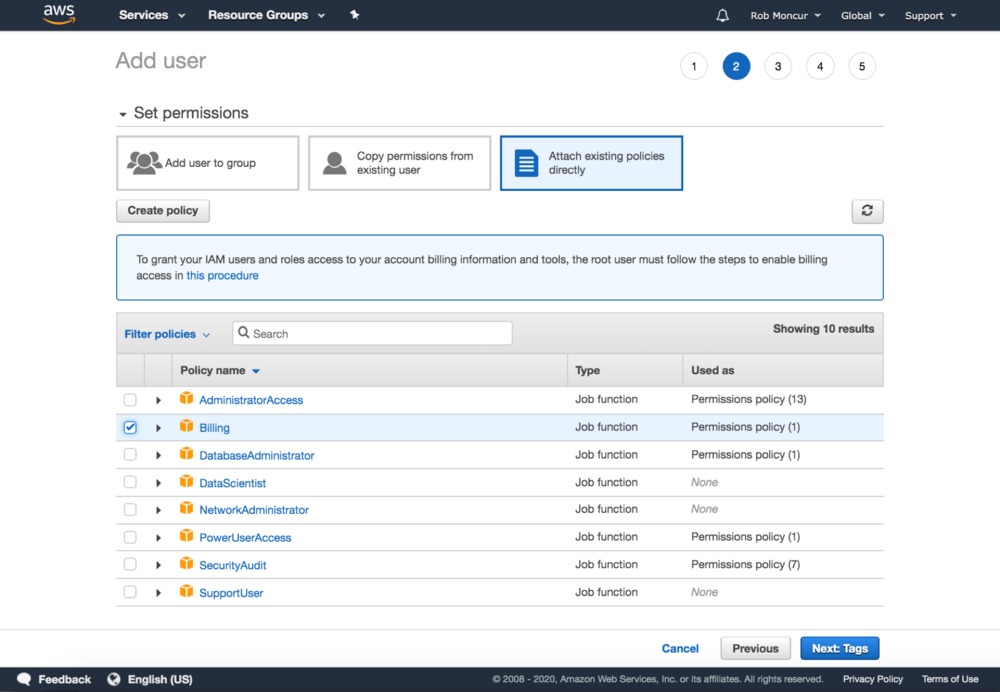This screenshot has width=1000, height=692.
Task: Go to step 3 in wizard
Action: point(777,67)
